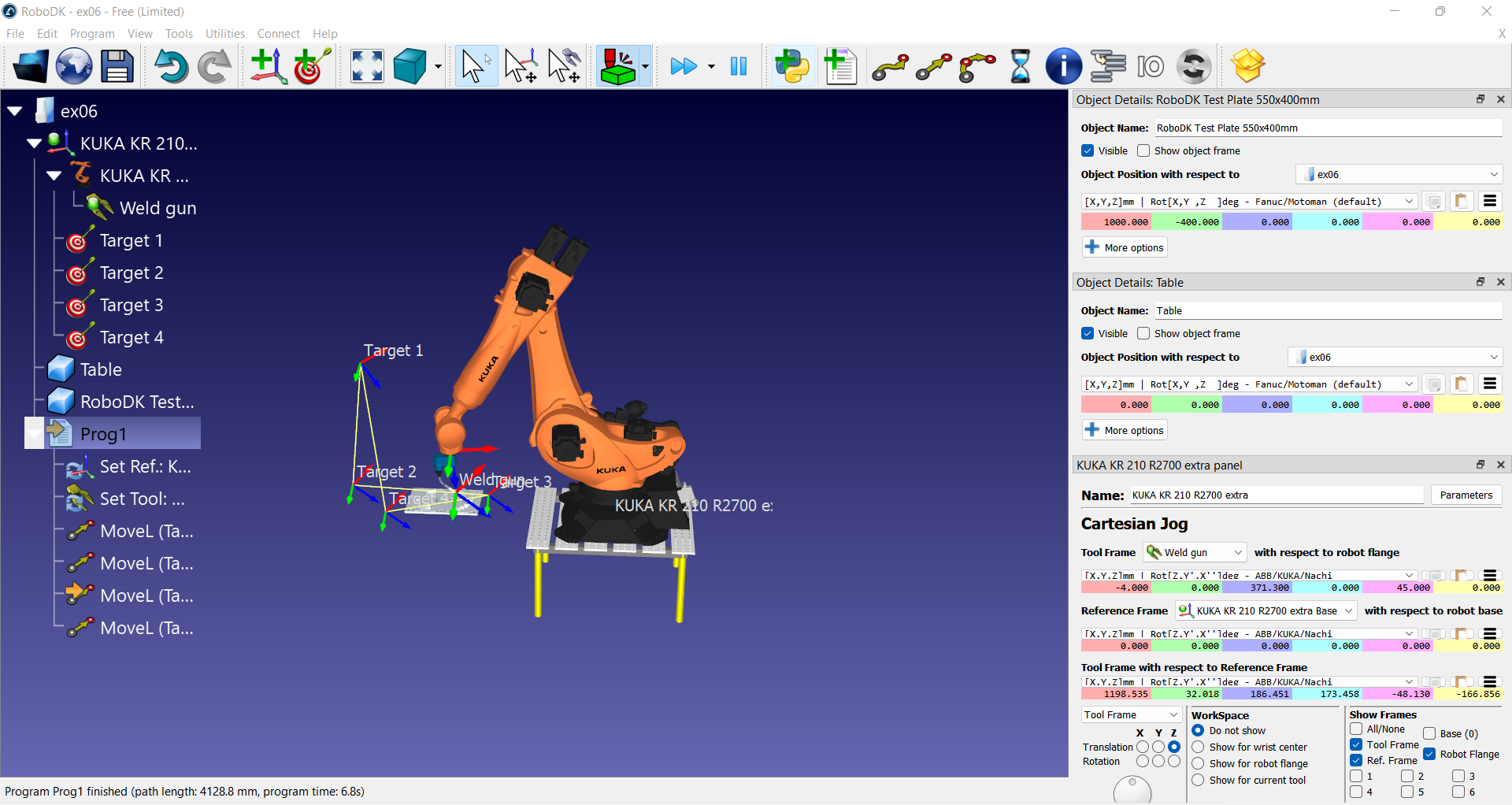Click the robot Parameters button
The width and height of the screenshot is (1512, 805).
pos(1466,495)
